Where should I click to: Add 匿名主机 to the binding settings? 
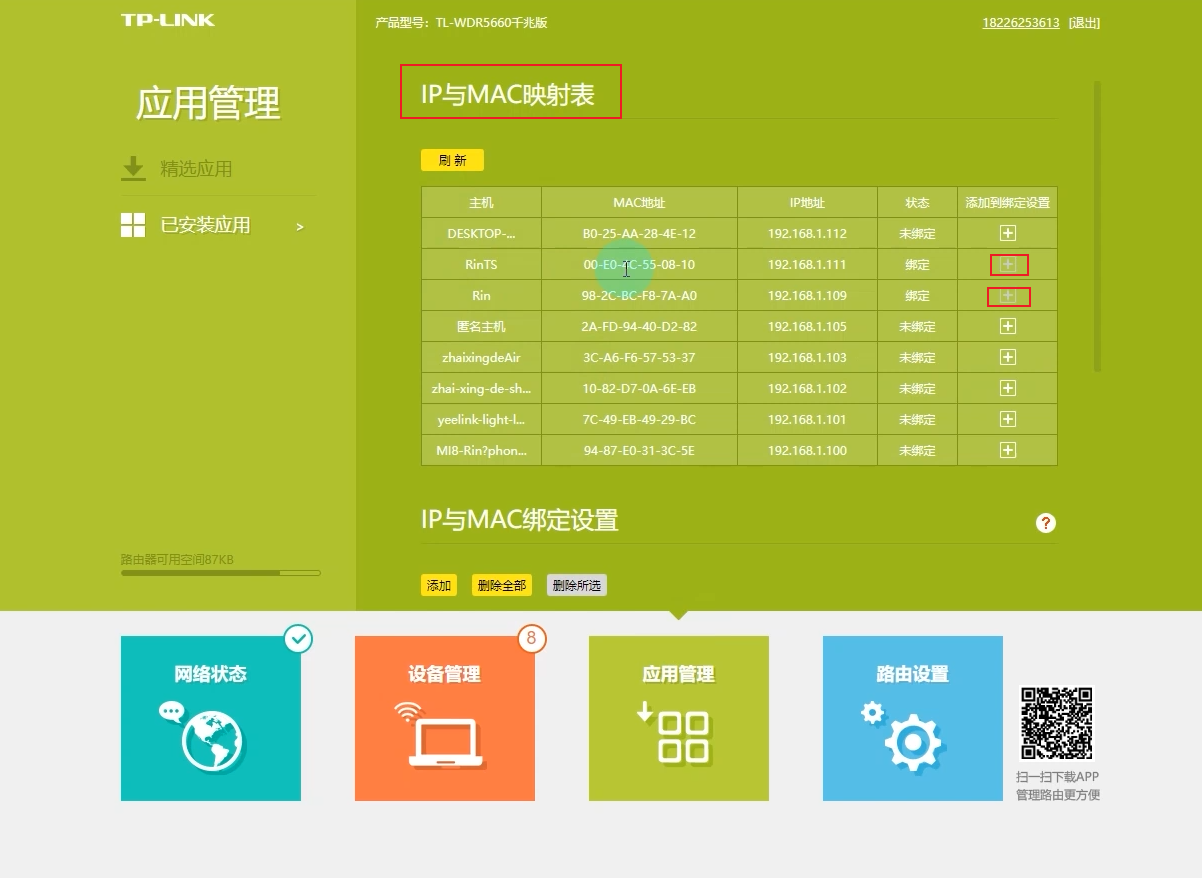(x=1008, y=326)
